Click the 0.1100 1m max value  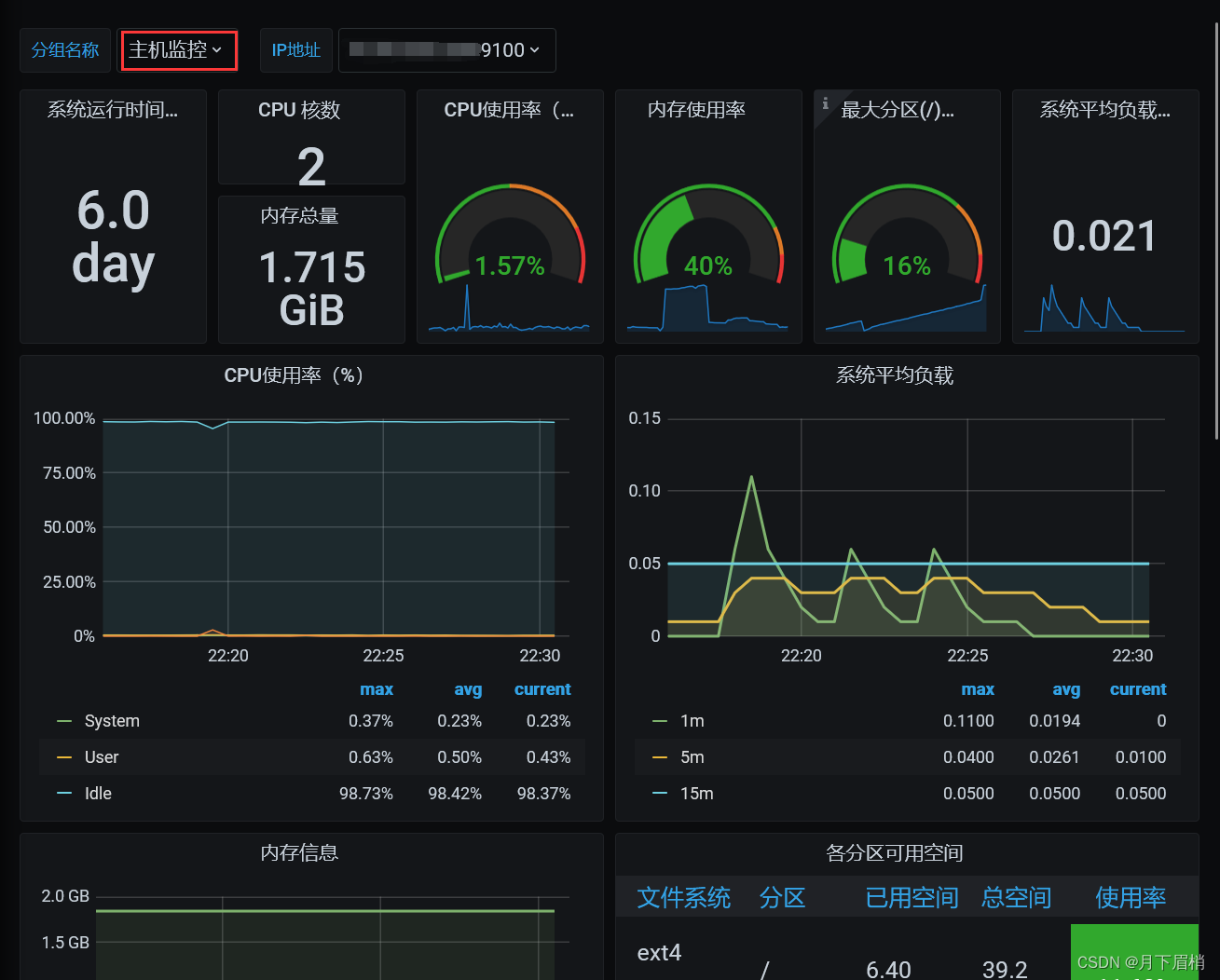point(968,721)
